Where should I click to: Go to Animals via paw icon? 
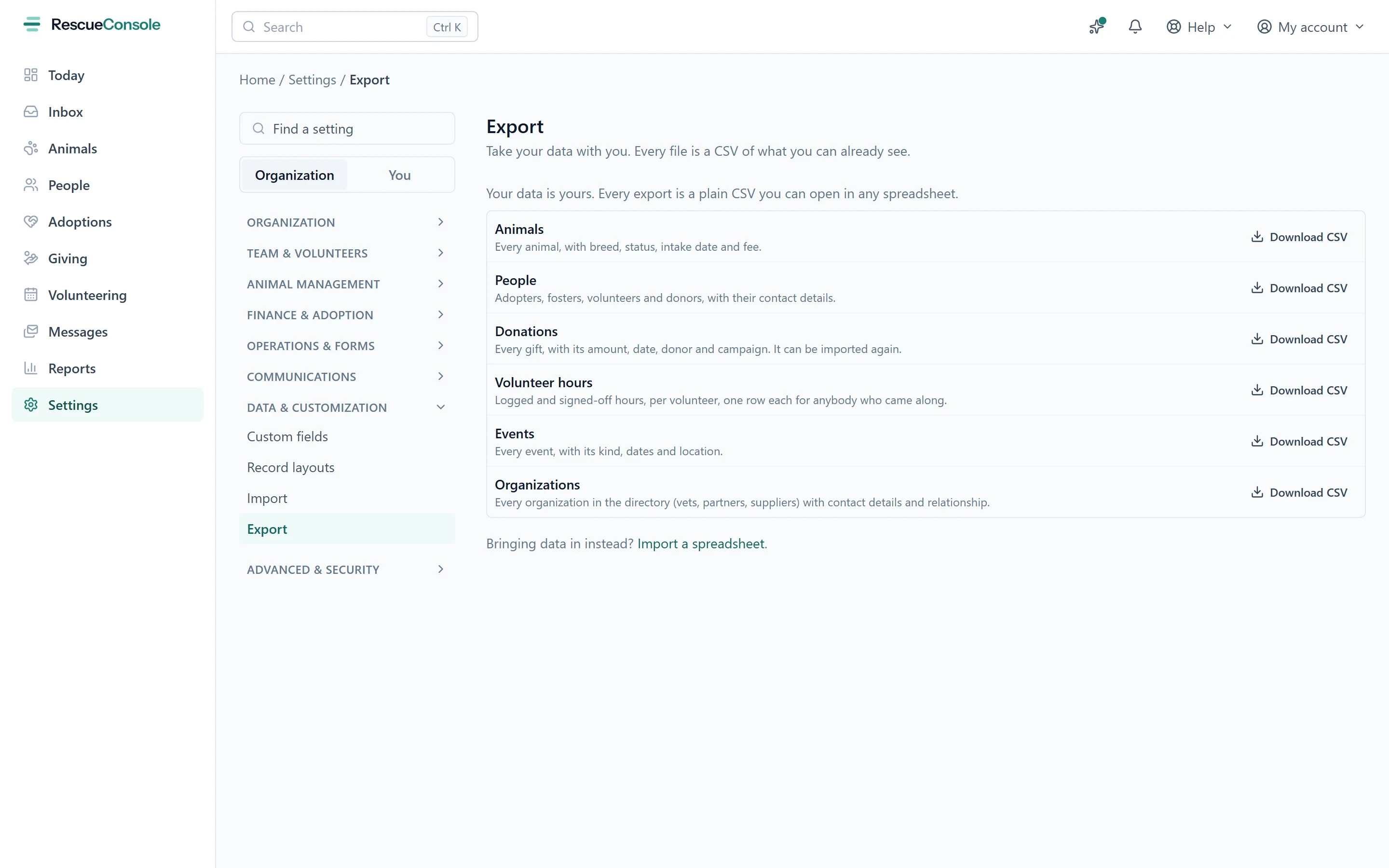point(31,149)
